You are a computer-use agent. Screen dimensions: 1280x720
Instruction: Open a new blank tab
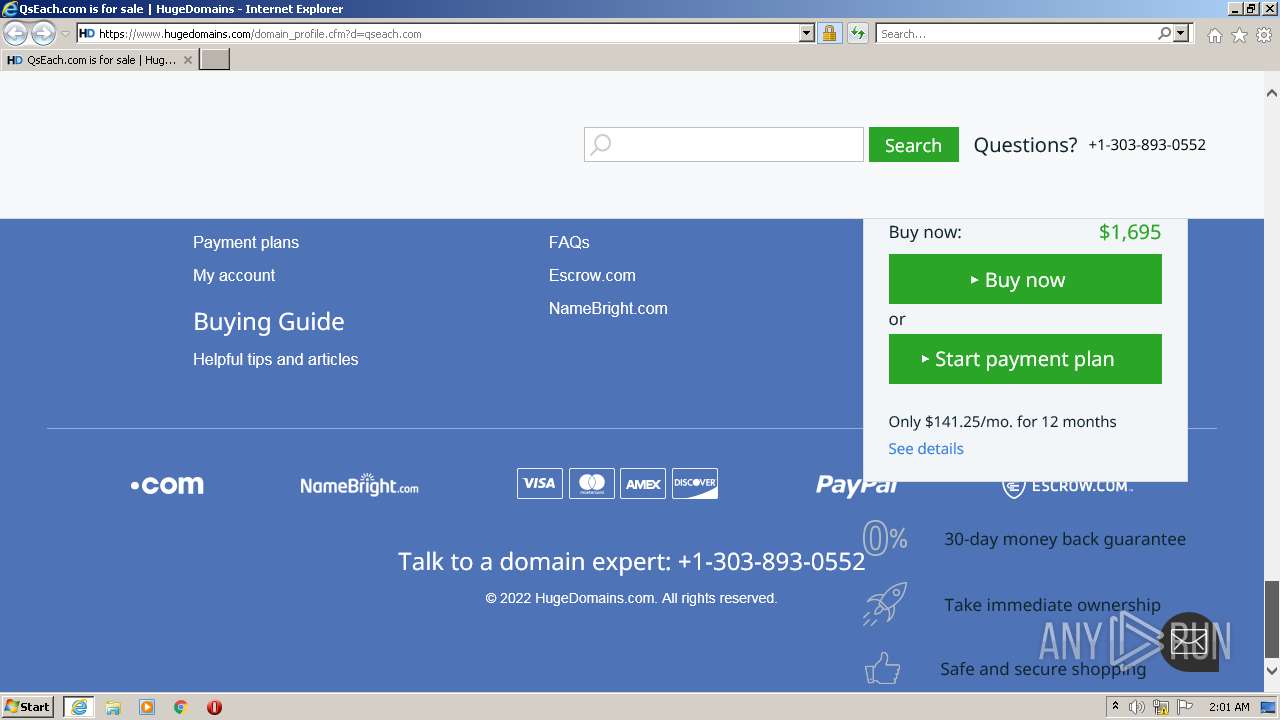point(215,60)
